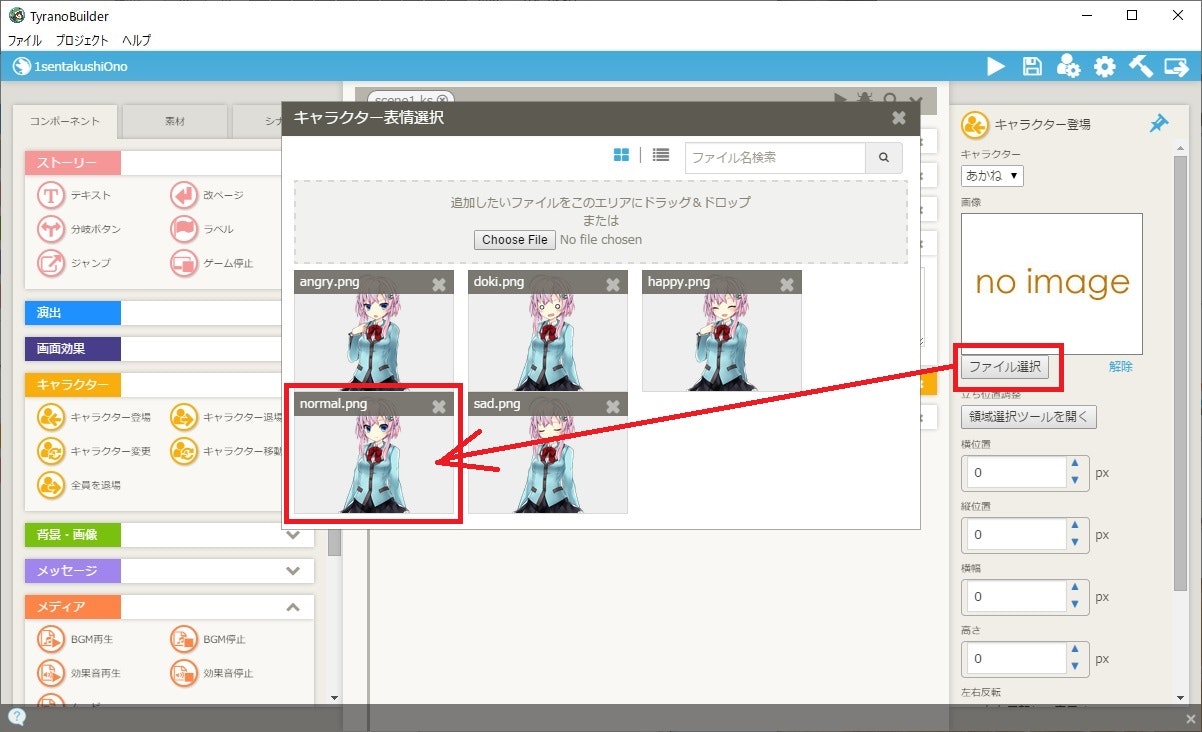Click the preview play icon in top bar
Viewport: 1202px width, 732px height.
[996, 66]
